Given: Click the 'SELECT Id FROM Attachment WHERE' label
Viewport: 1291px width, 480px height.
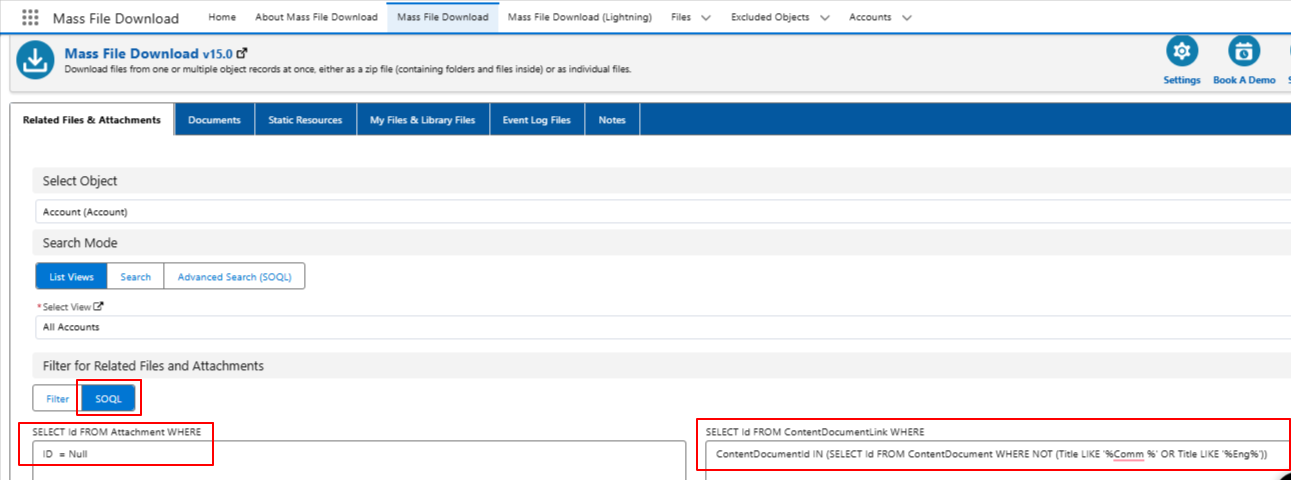Looking at the screenshot, I should coord(117,431).
